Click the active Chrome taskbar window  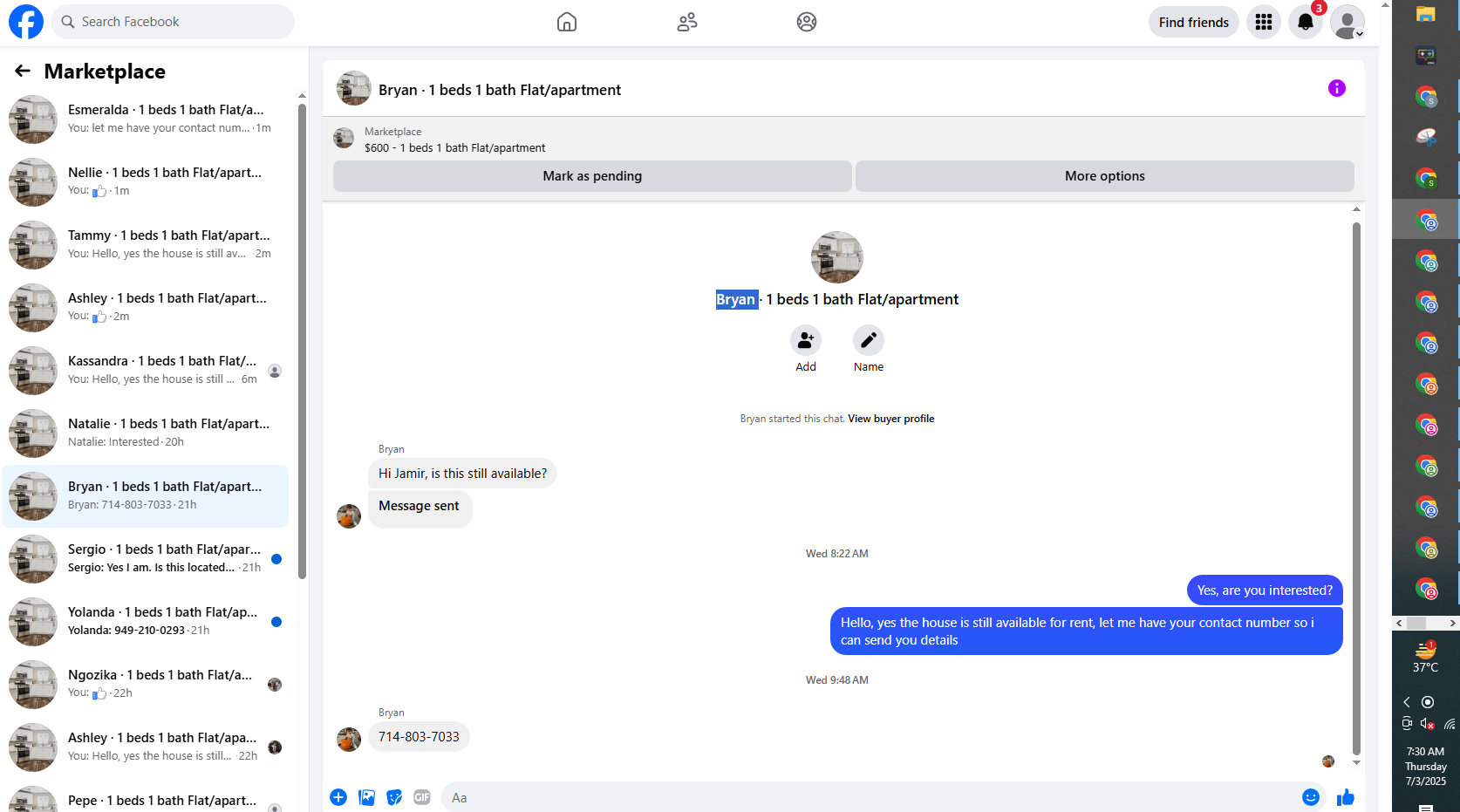coord(1426,219)
